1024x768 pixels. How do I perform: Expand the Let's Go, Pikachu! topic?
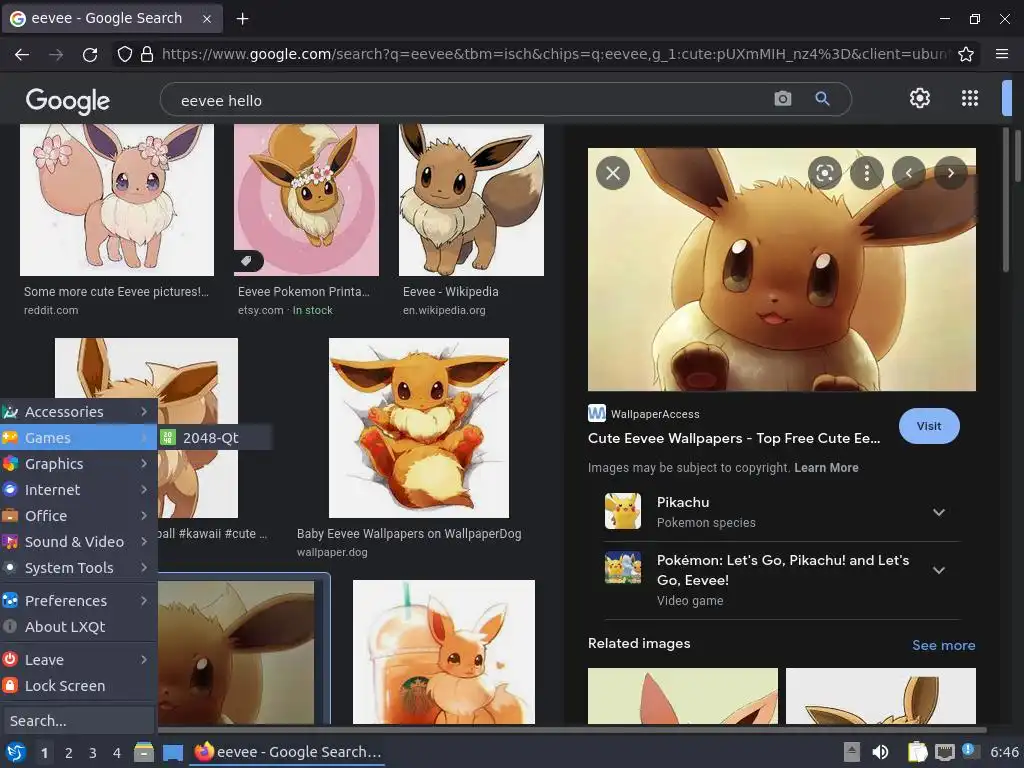click(939, 570)
